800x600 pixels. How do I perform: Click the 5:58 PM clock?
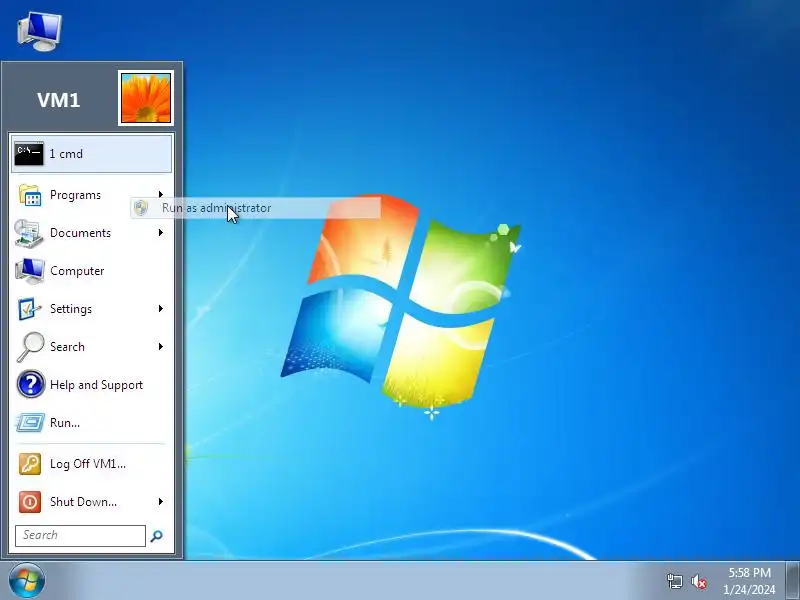[749, 572]
